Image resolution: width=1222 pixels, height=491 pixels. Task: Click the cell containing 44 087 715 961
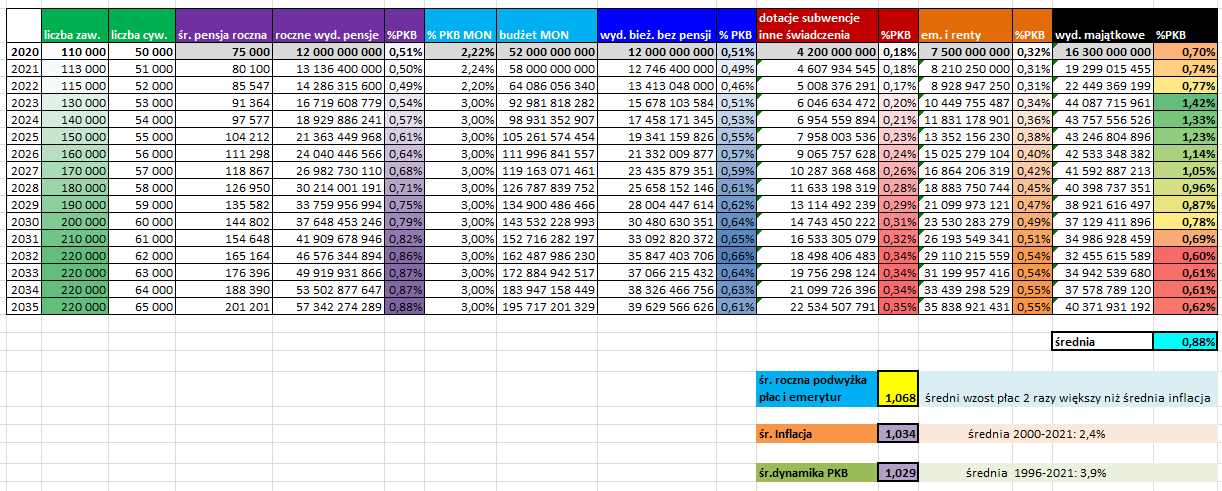coord(1102,101)
